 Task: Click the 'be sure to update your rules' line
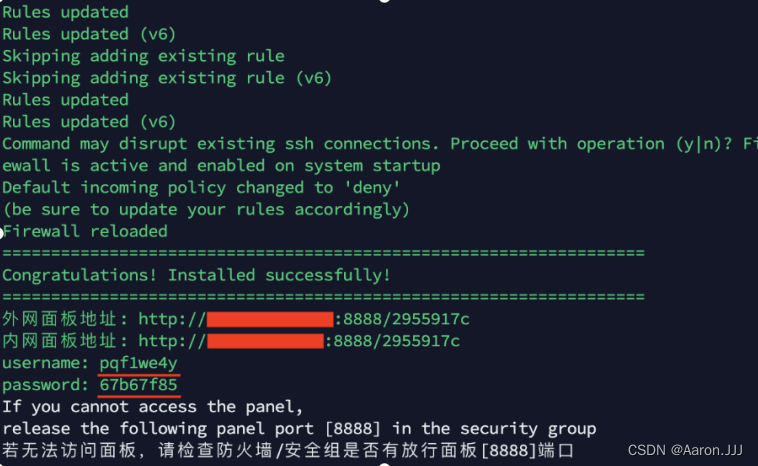tap(206, 210)
